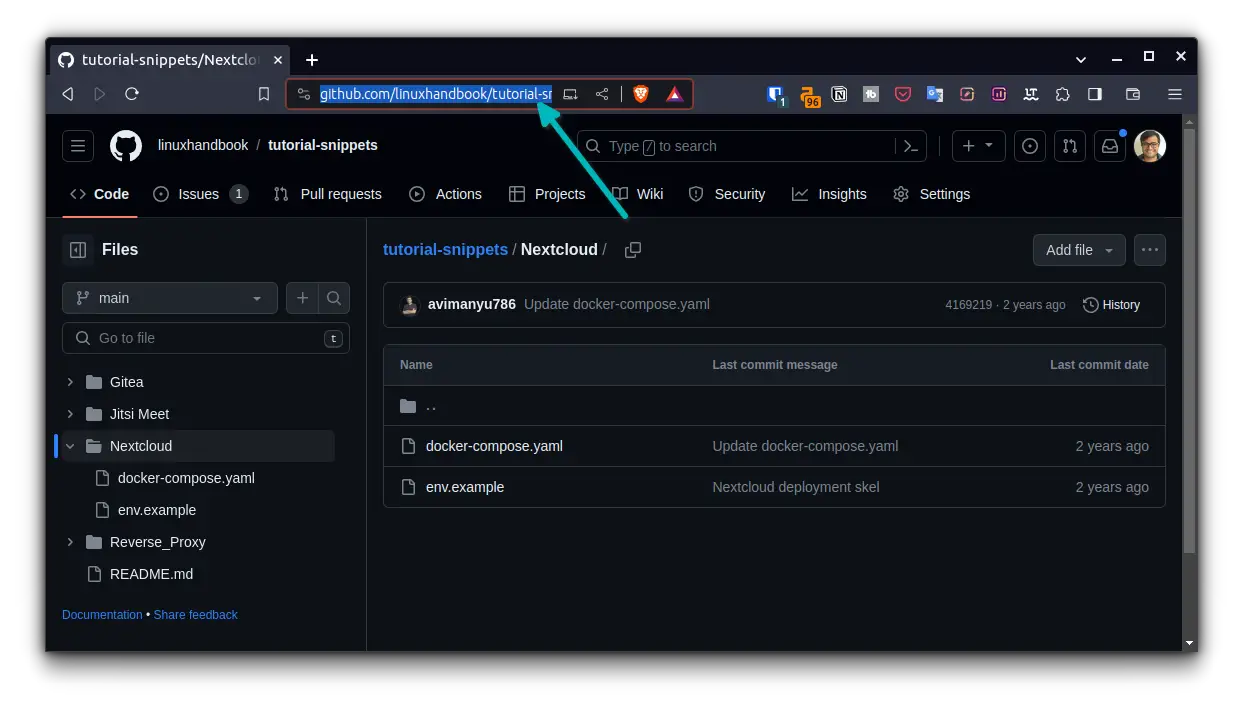Open docker-compose.yaml in file table
The height and width of the screenshot is (715, 1243).
(494, 446)
